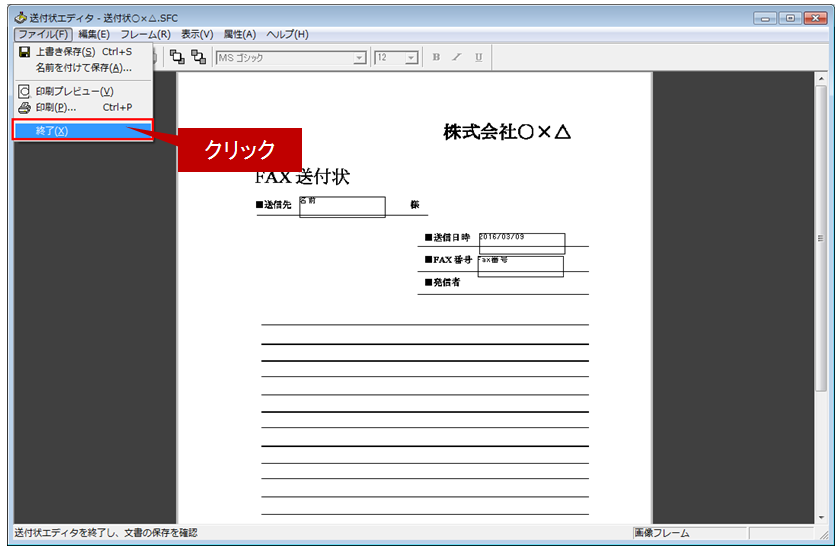Click the vertical scrollbar up arrow
The height and width of the screenshot is (553, 839).
(821, 79)
